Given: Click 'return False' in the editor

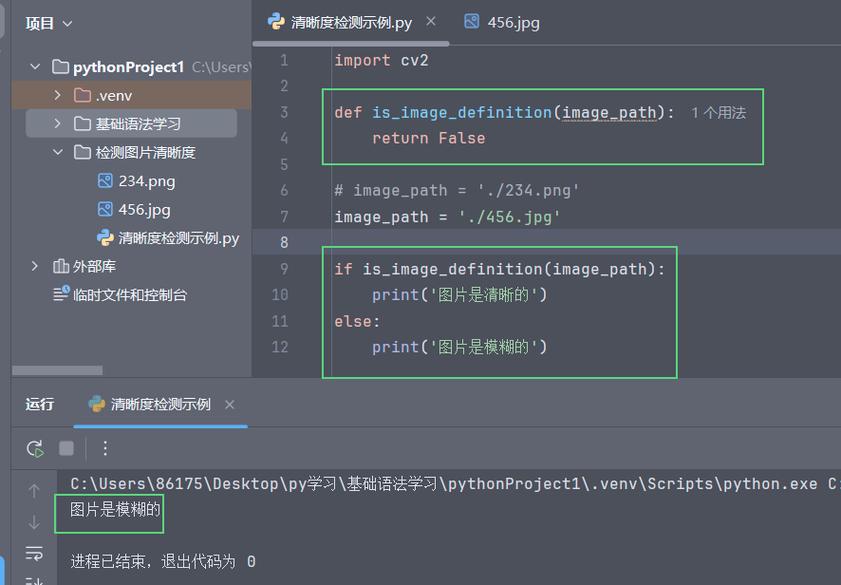Looking at the screenshot, I should (429, 138).
